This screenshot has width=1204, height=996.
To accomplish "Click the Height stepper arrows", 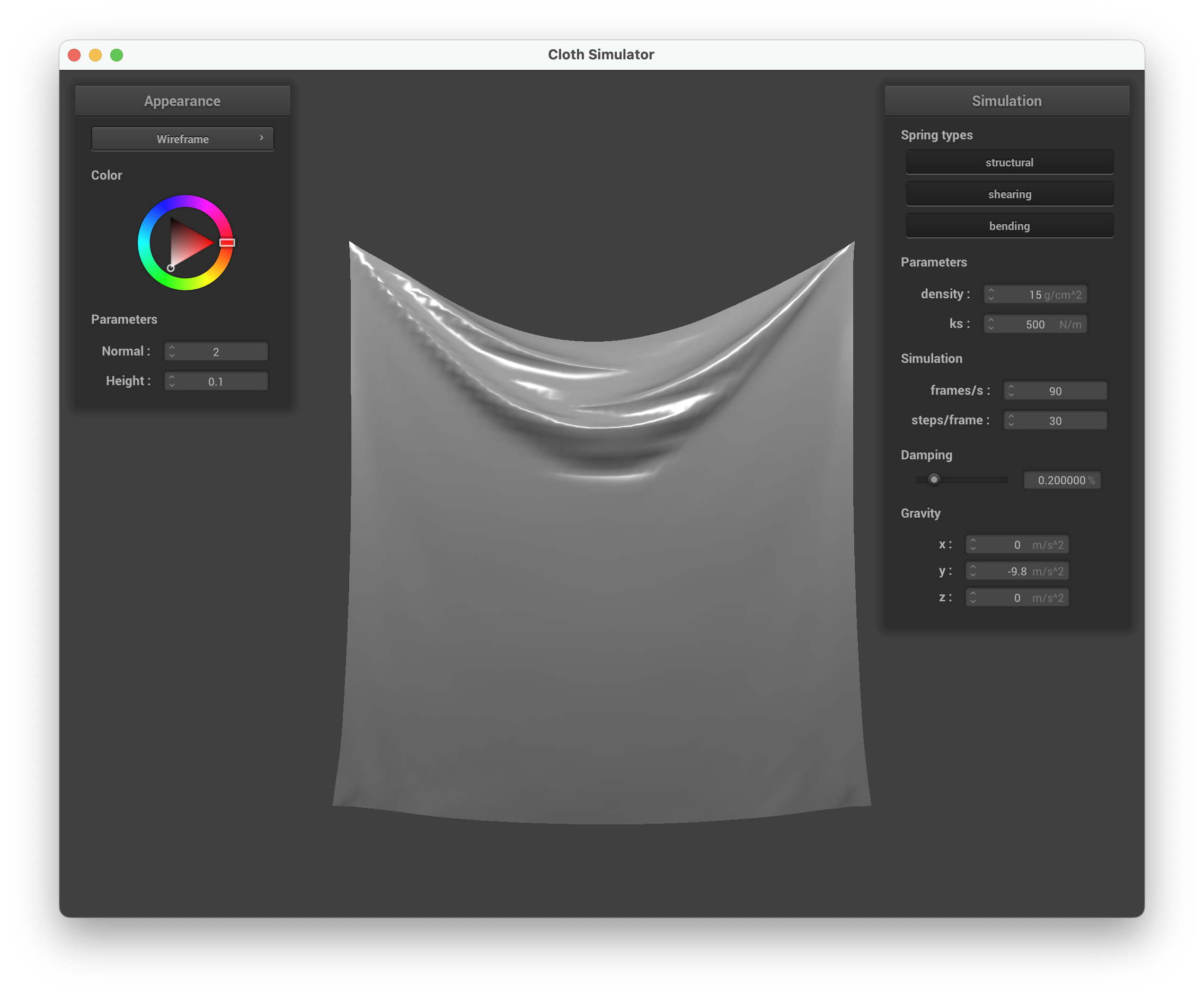I will point(171,381).
